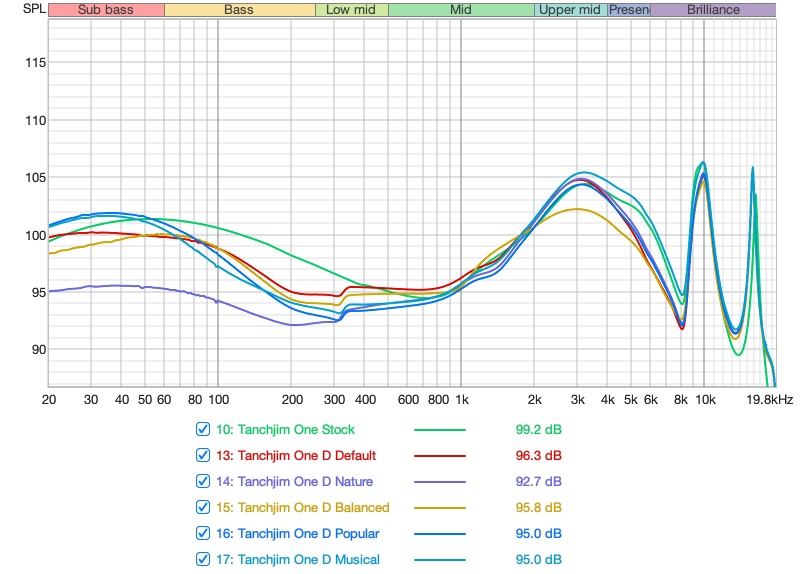The width and height of the screenshot is (800, 574).
Task: Select the Bass frequency band label
Action: [x=239, y=10]
